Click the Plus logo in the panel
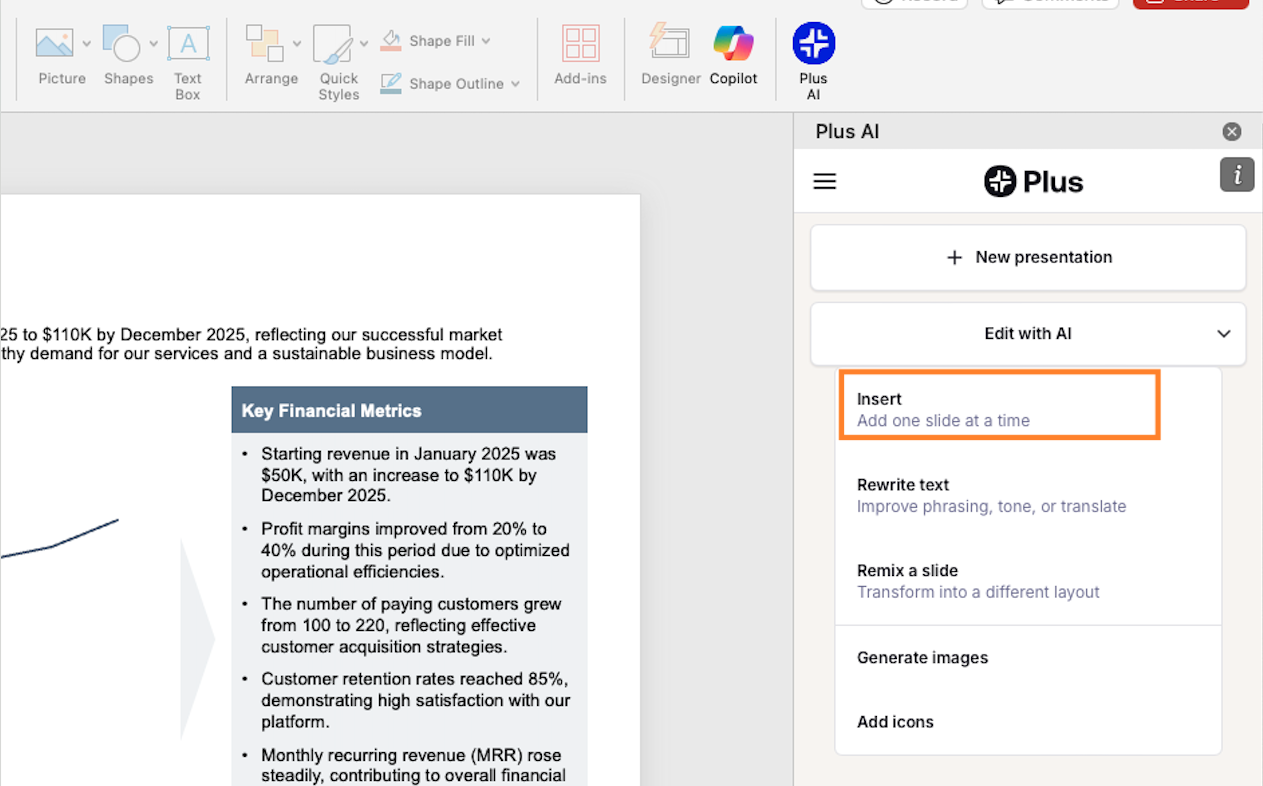Image resolution: width=1263 pixels, height=786 pixels. point(1033,182)
